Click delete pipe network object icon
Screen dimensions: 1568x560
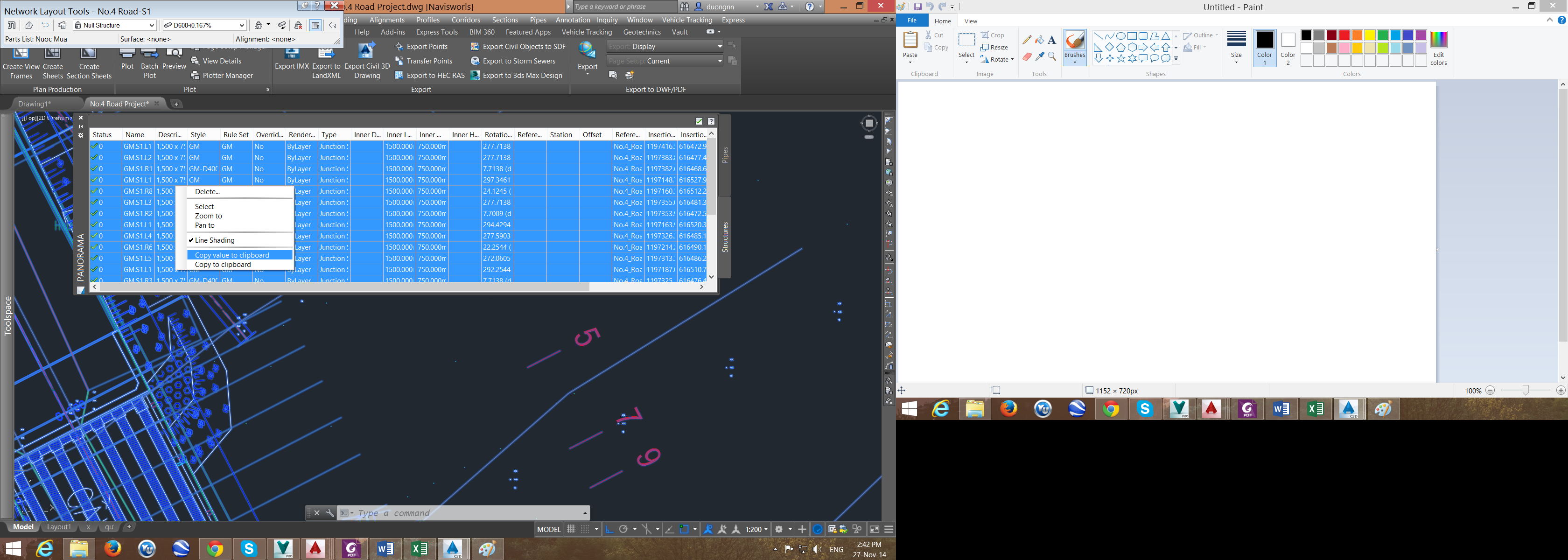(x=298, y=26)
